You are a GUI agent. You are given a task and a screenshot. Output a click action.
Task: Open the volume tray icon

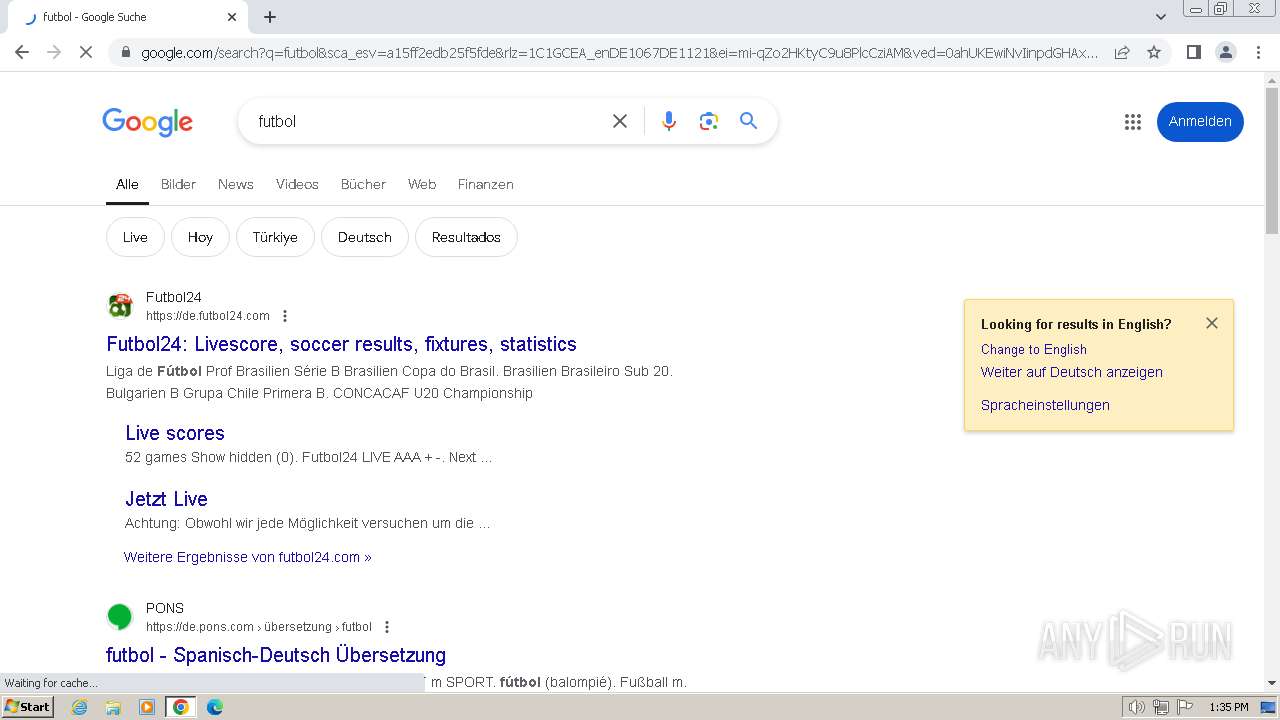pyautogui.click(x=1137, y=707)
